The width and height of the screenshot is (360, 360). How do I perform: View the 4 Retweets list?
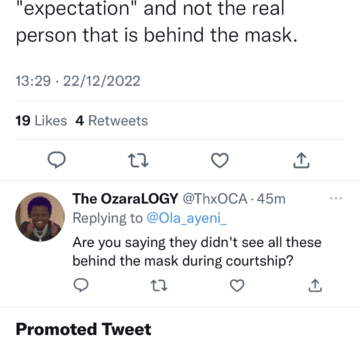112,121
